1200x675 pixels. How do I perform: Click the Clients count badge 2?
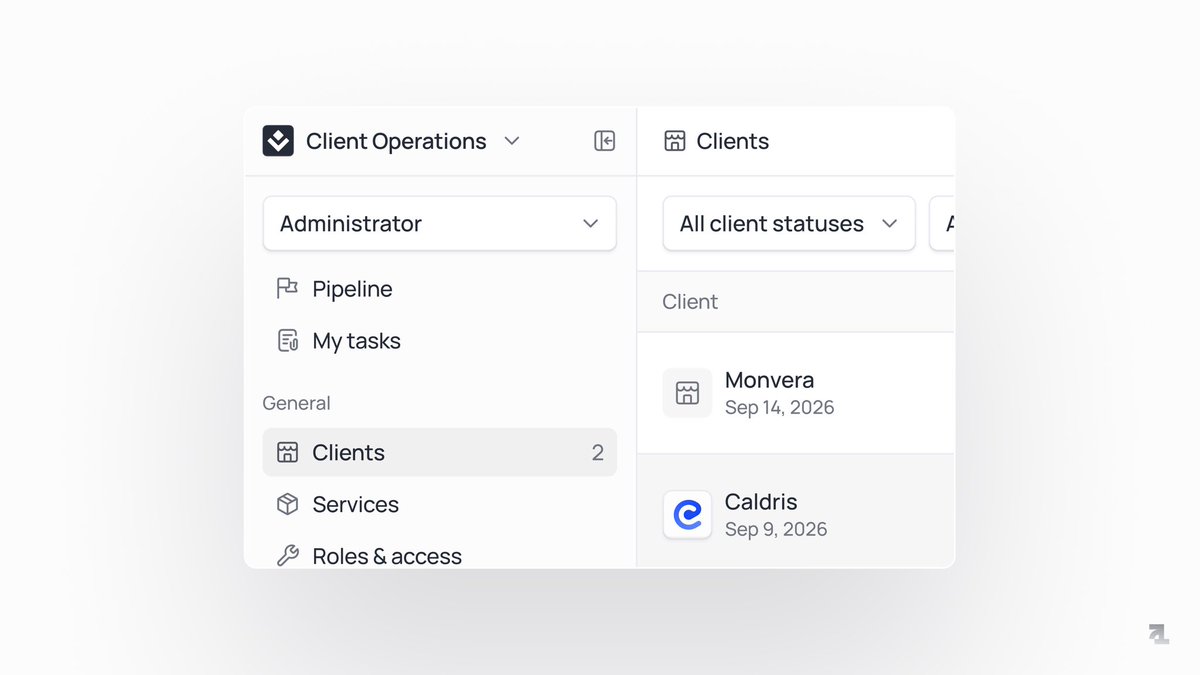pos(598,453)
